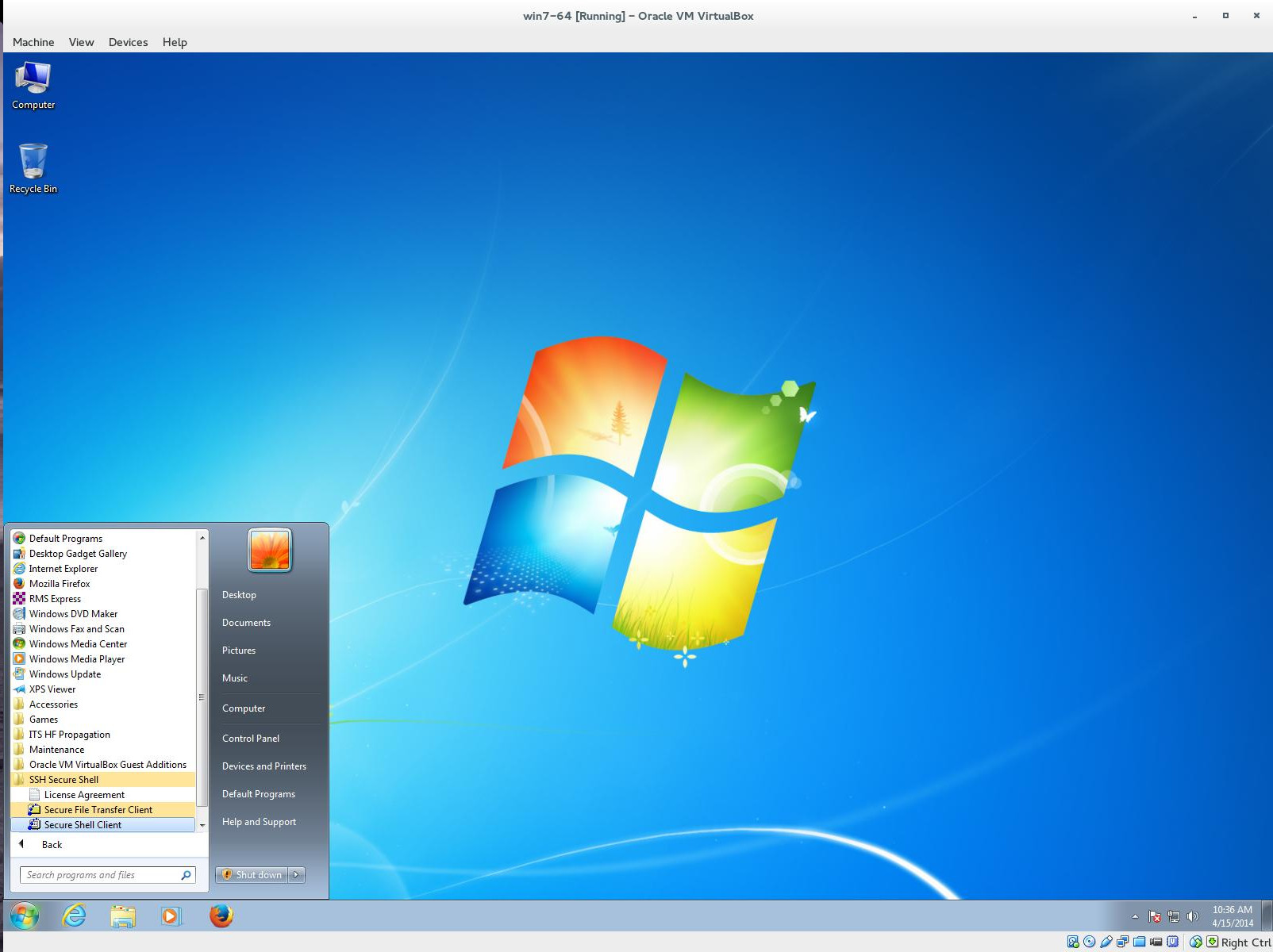Open the Computer desktop icon
Screen dimensions: 1273x952
click(33, 86)
